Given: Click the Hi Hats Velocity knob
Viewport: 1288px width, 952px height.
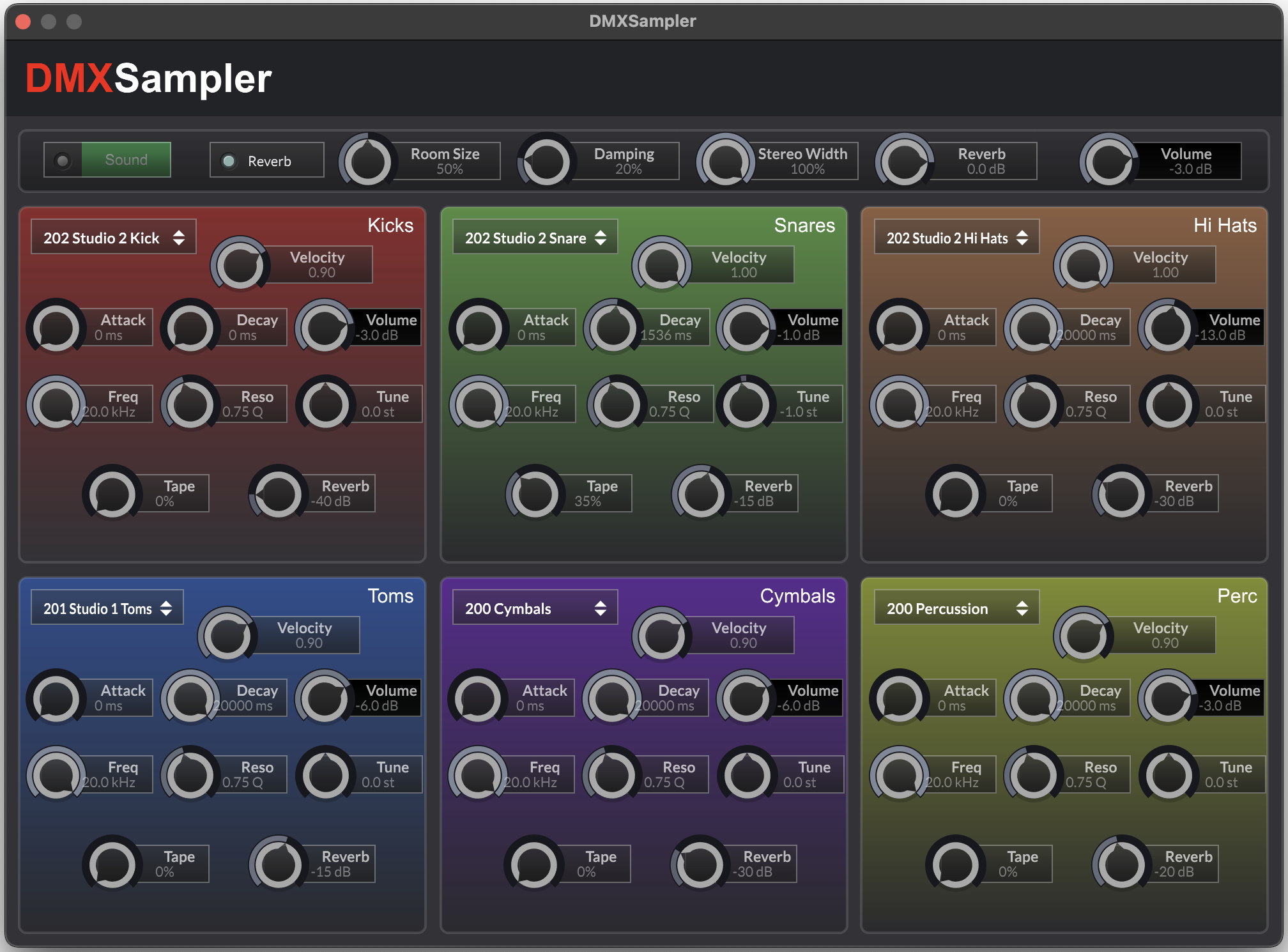Looking at the screenshot, I should point(1084,264).
